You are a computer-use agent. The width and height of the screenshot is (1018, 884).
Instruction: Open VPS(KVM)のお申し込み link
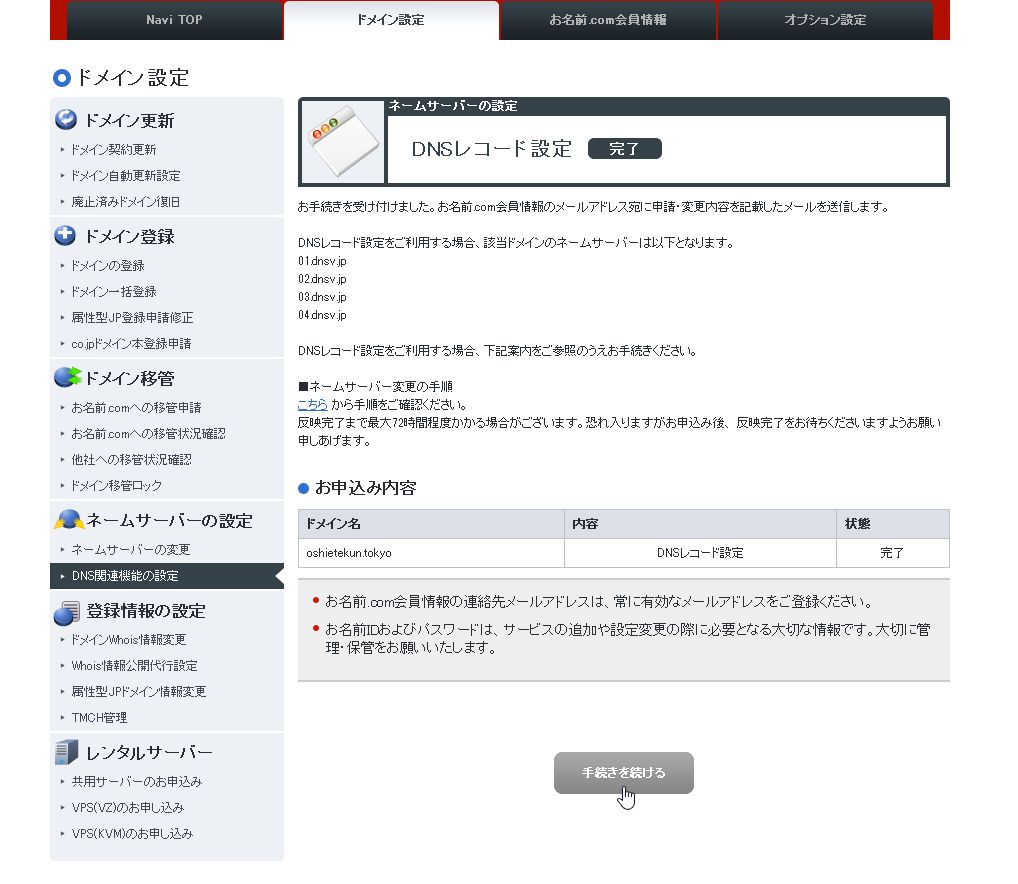pyautogui.click(x=132, y=833)
